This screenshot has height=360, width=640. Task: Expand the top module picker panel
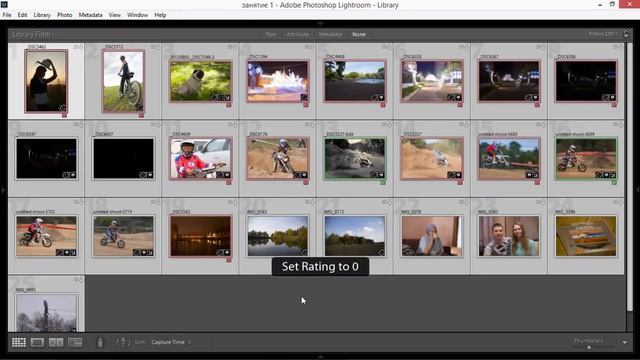pos(320,24)
